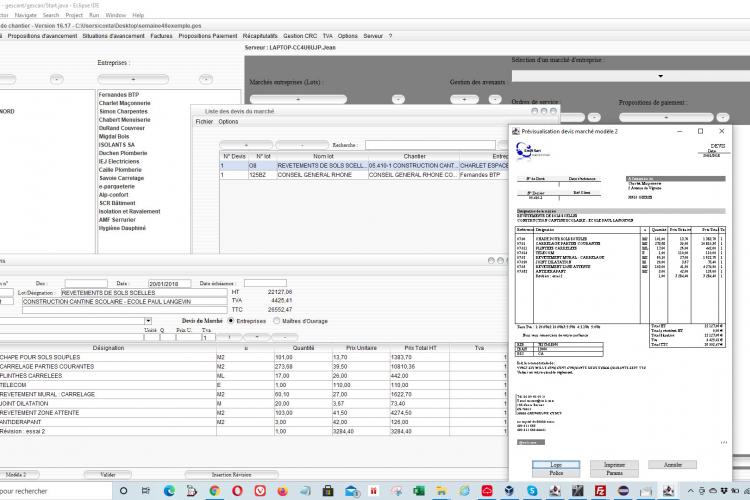This screenshot has width=750, height=500.
Task: Open Fichier menu in devis list window
Action: [204, 122]
